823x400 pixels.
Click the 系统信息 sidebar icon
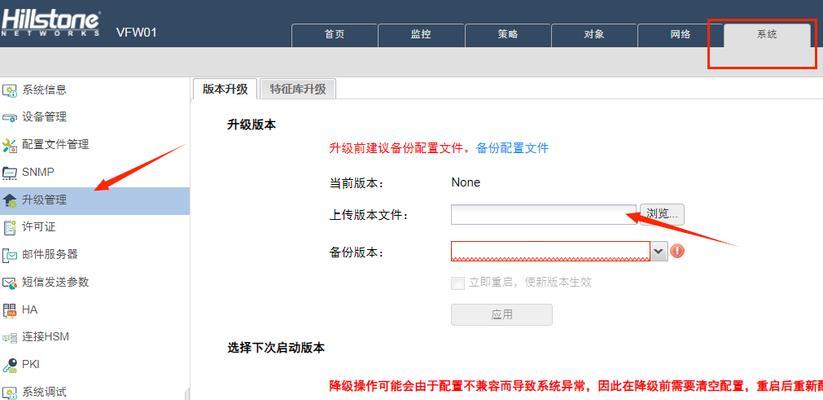[x=9, y=90]
